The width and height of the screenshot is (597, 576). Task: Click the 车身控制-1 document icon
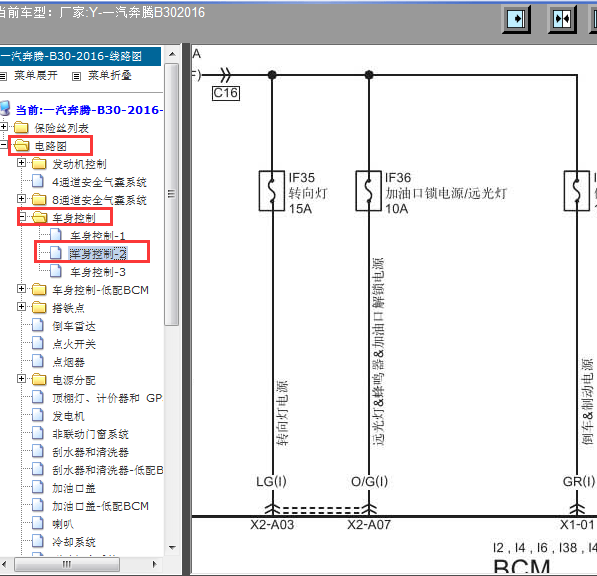click(x=56, y=235)
